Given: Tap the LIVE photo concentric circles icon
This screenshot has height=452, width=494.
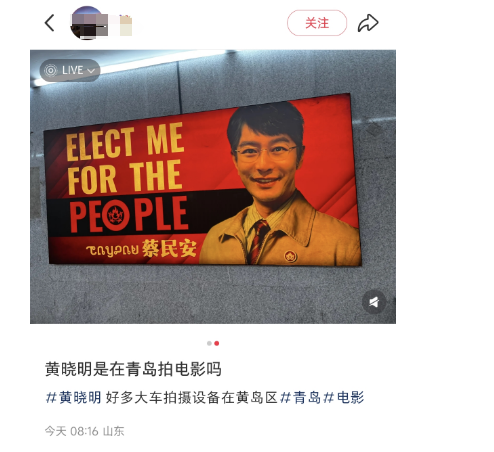Looking at the screenshot, I should pyautogui.click(x=51, y=70).
